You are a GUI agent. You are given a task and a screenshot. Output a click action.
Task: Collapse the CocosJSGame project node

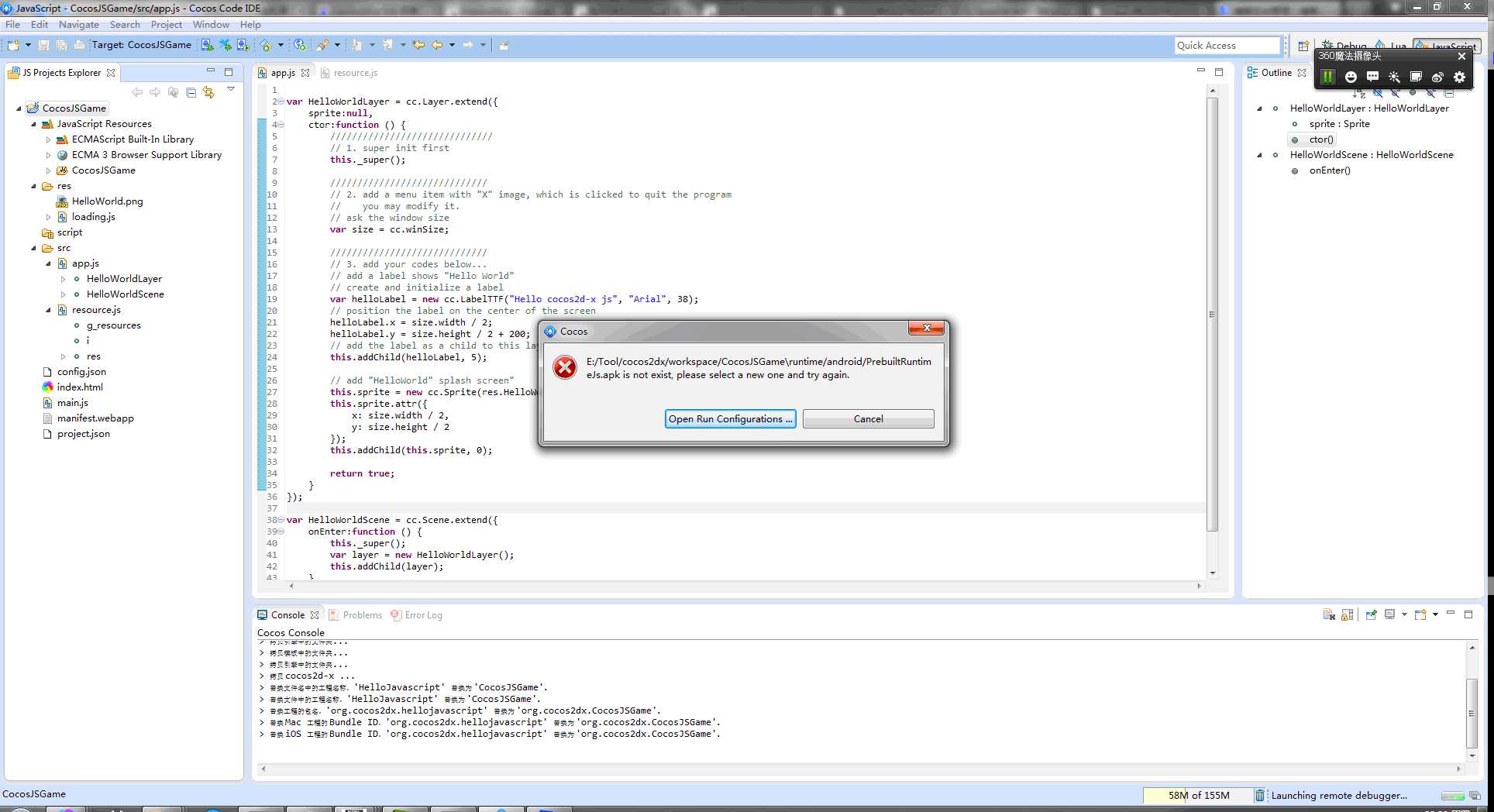(19, 108)
